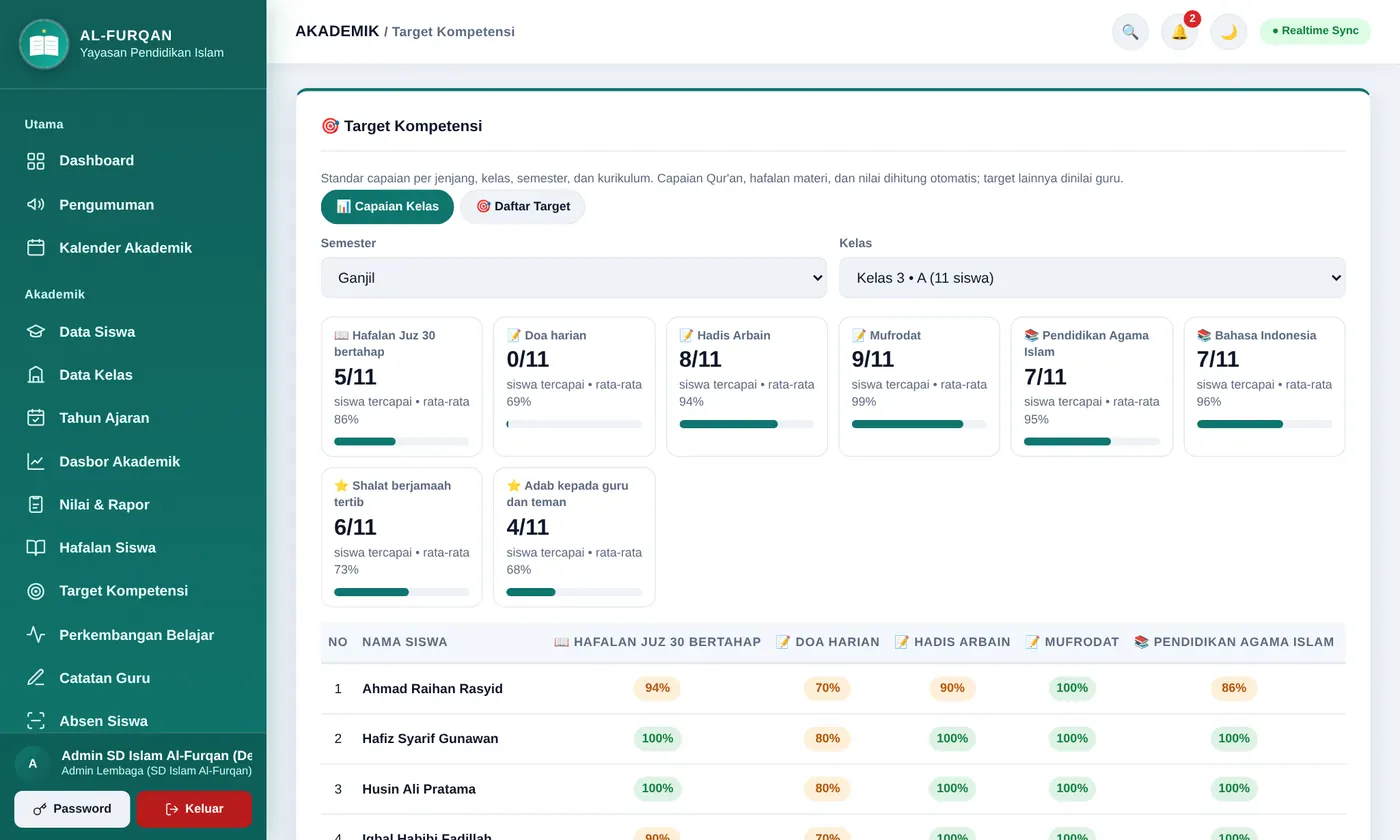This screenshot has width=1400, height=840.
Task: Click the Nama Siswa column header
Action: (x=405, y=642)
